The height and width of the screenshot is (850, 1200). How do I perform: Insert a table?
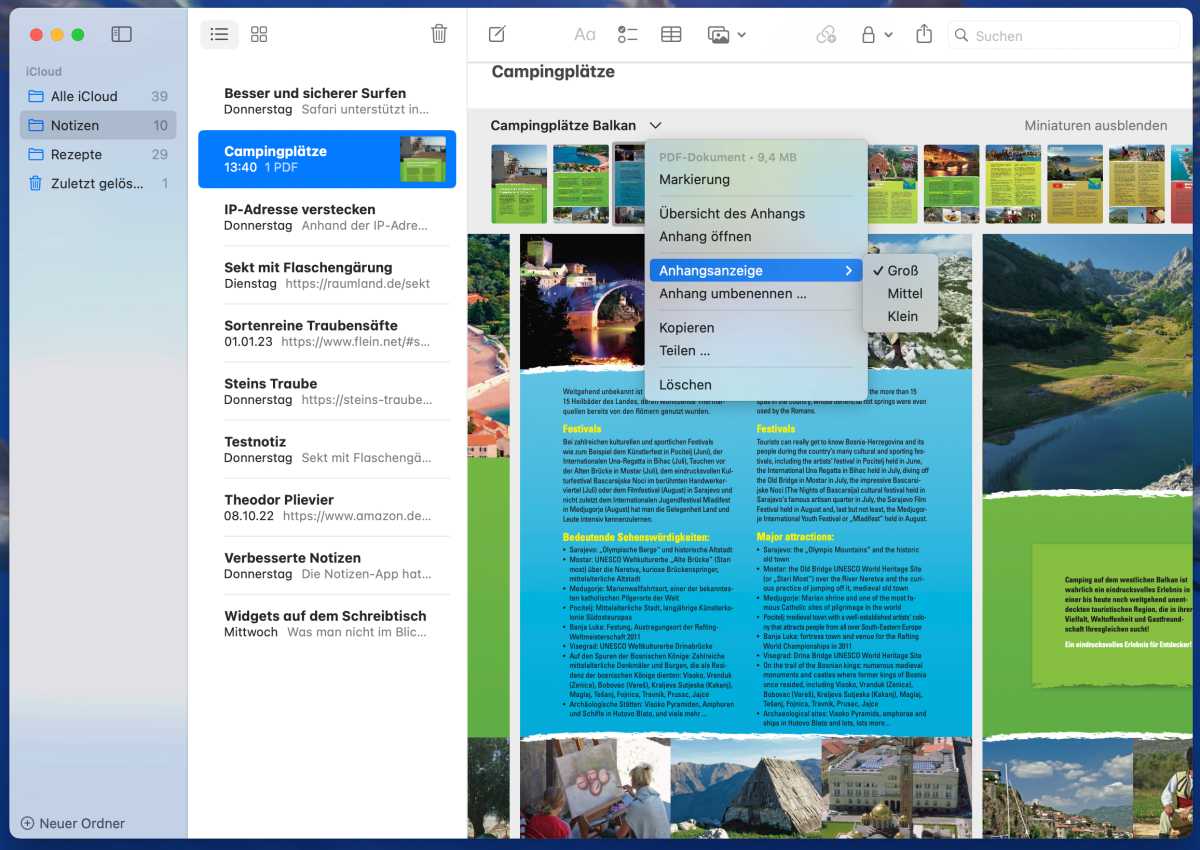point(671,35)
